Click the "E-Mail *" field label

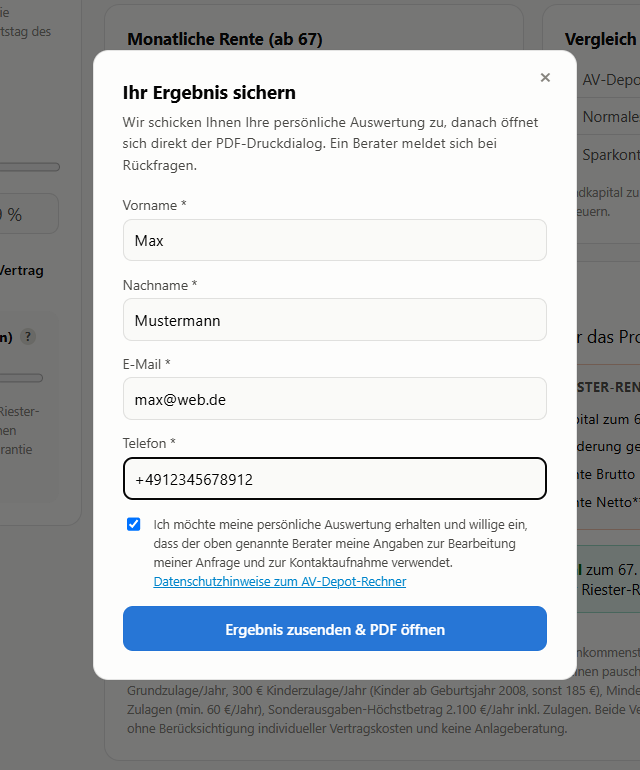146,364
